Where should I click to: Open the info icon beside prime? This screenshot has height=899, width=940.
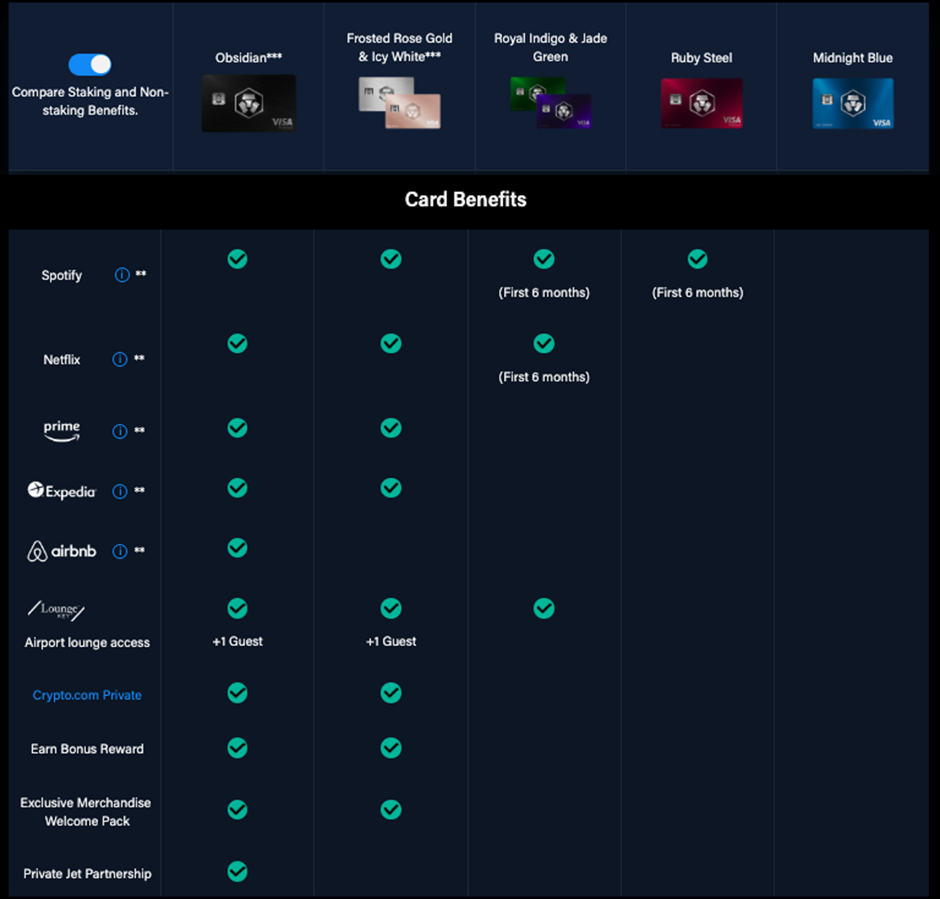coord(120,432)
